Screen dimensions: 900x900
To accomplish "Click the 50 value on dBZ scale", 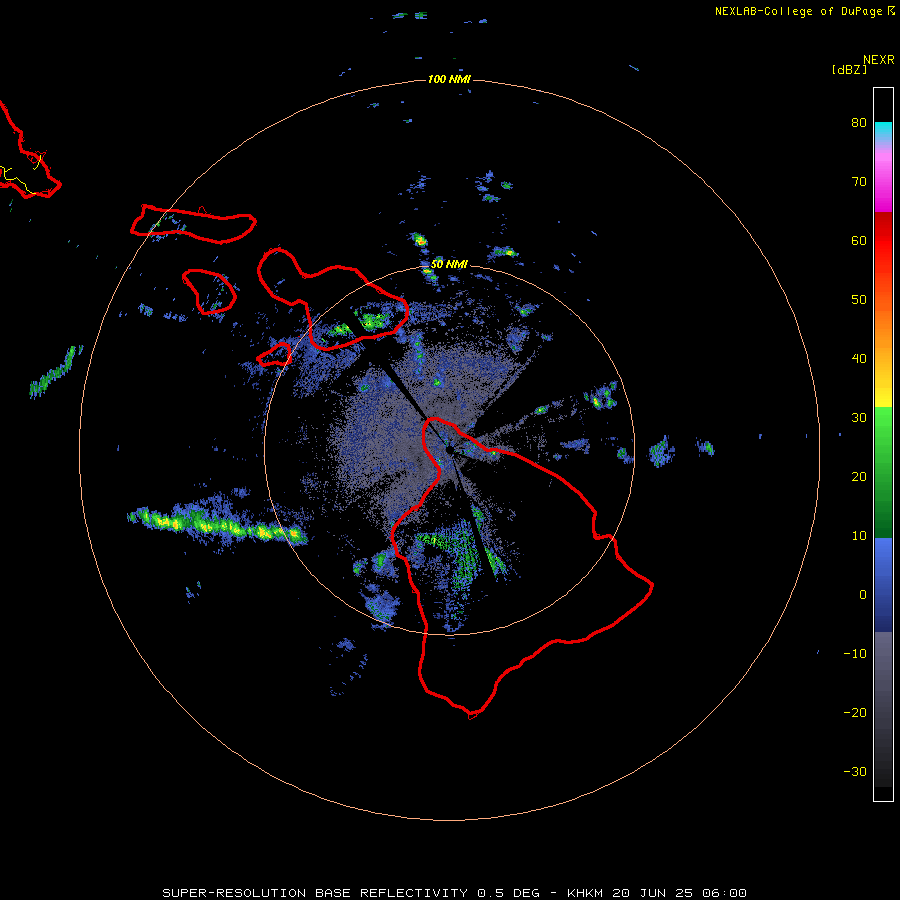I will tap(859, 300).
